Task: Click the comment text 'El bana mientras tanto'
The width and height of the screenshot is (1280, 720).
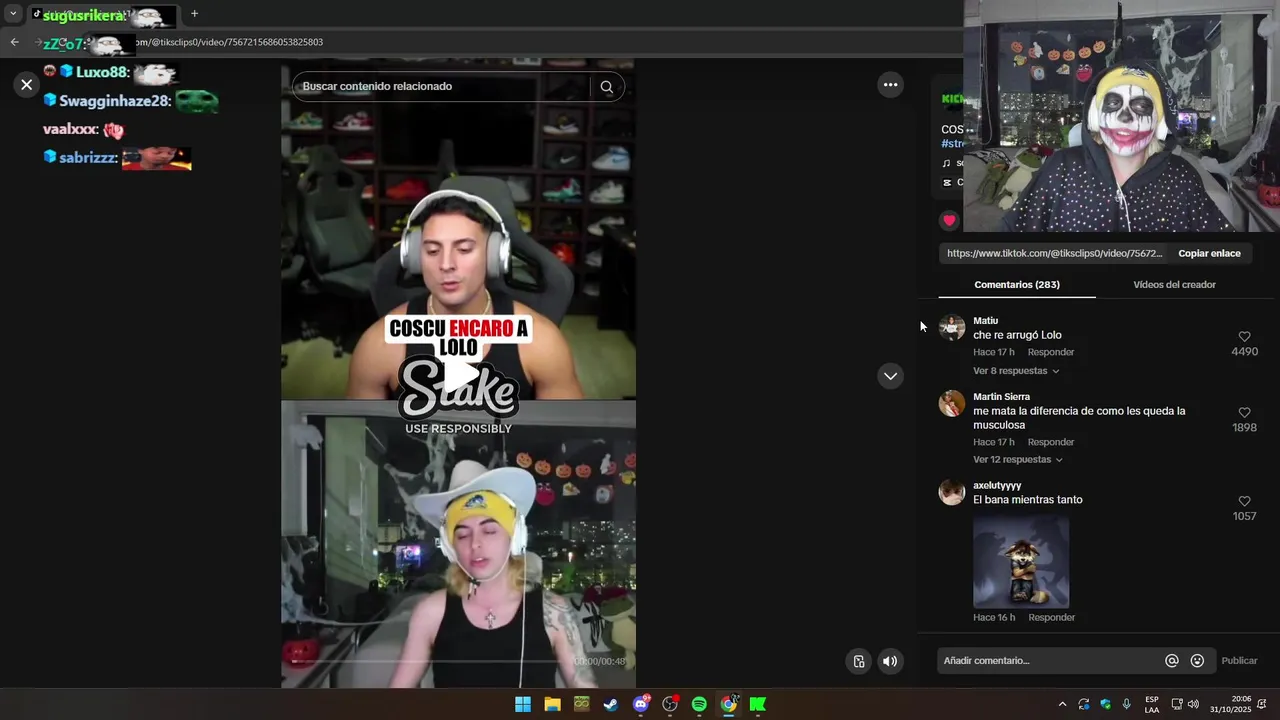Action: click(1028, 500)
